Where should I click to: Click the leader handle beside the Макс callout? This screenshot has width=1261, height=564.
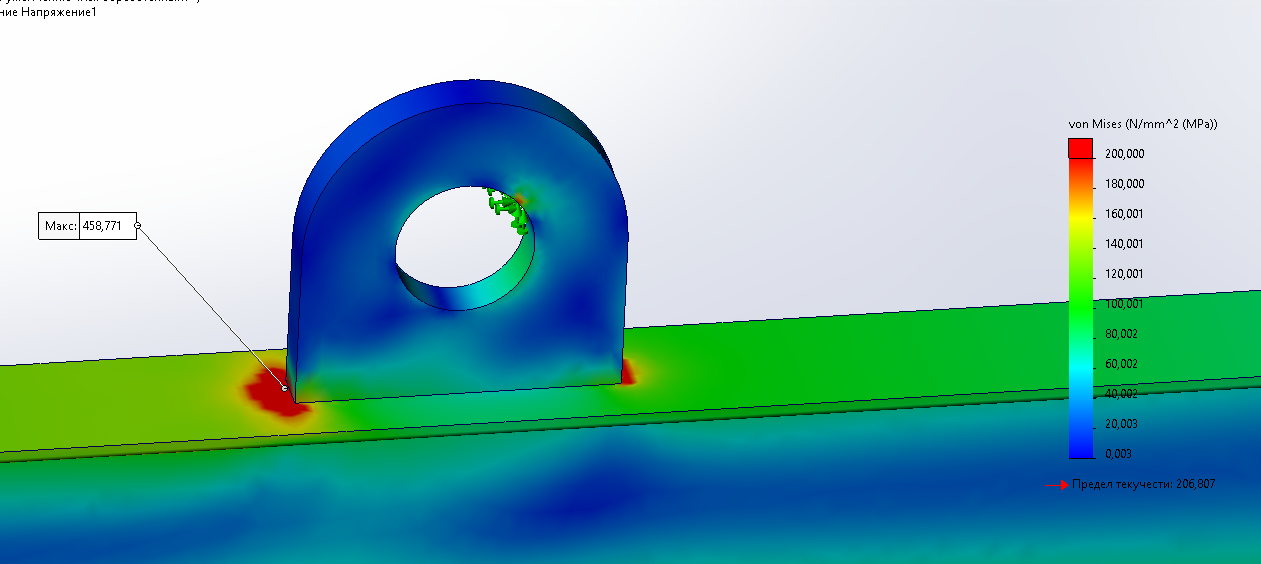(137, 226)
